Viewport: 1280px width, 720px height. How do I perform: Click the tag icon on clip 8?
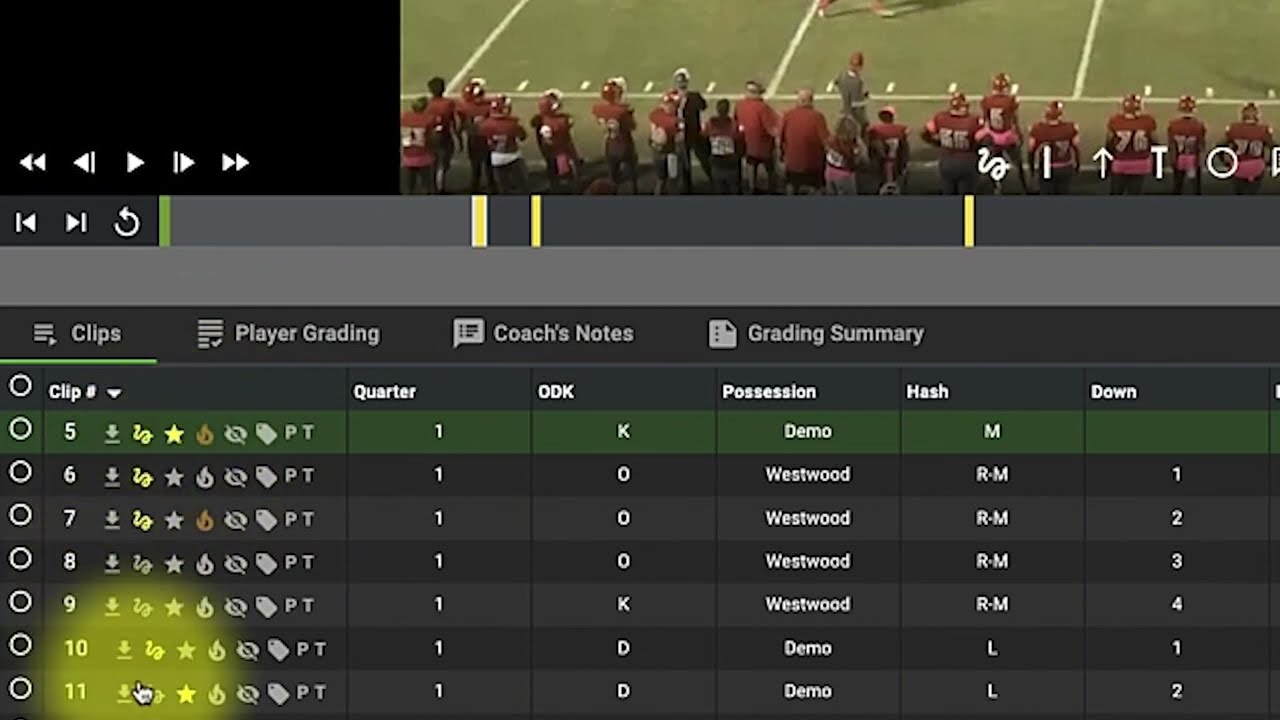tap(266, 563)
